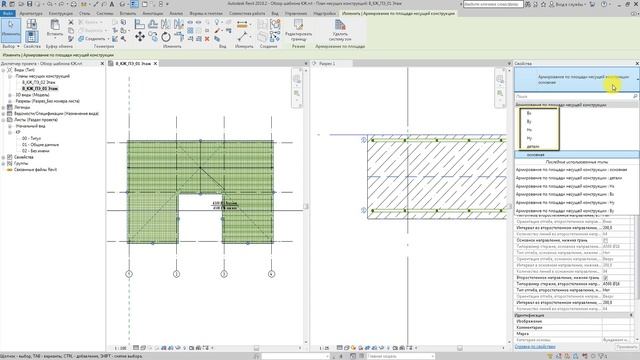Image resolution: width=640 pixels, height=360 pixels.
Task: Click the 1:100 view scale button
Action: (120, 349)
